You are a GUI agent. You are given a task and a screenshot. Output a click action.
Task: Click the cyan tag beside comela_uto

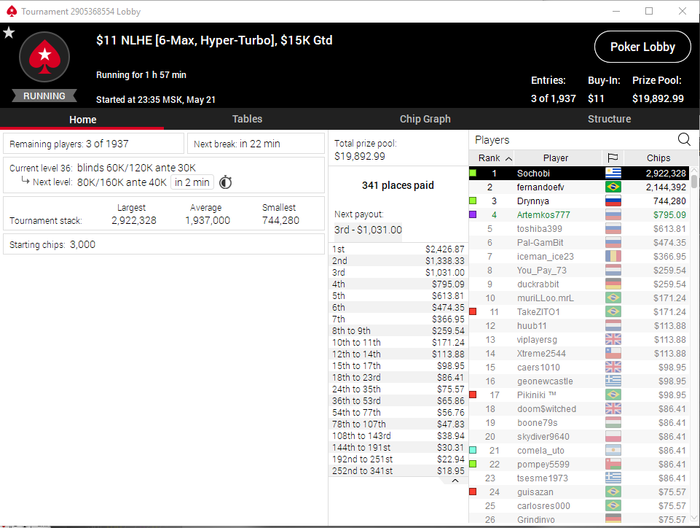click(473, 450)
